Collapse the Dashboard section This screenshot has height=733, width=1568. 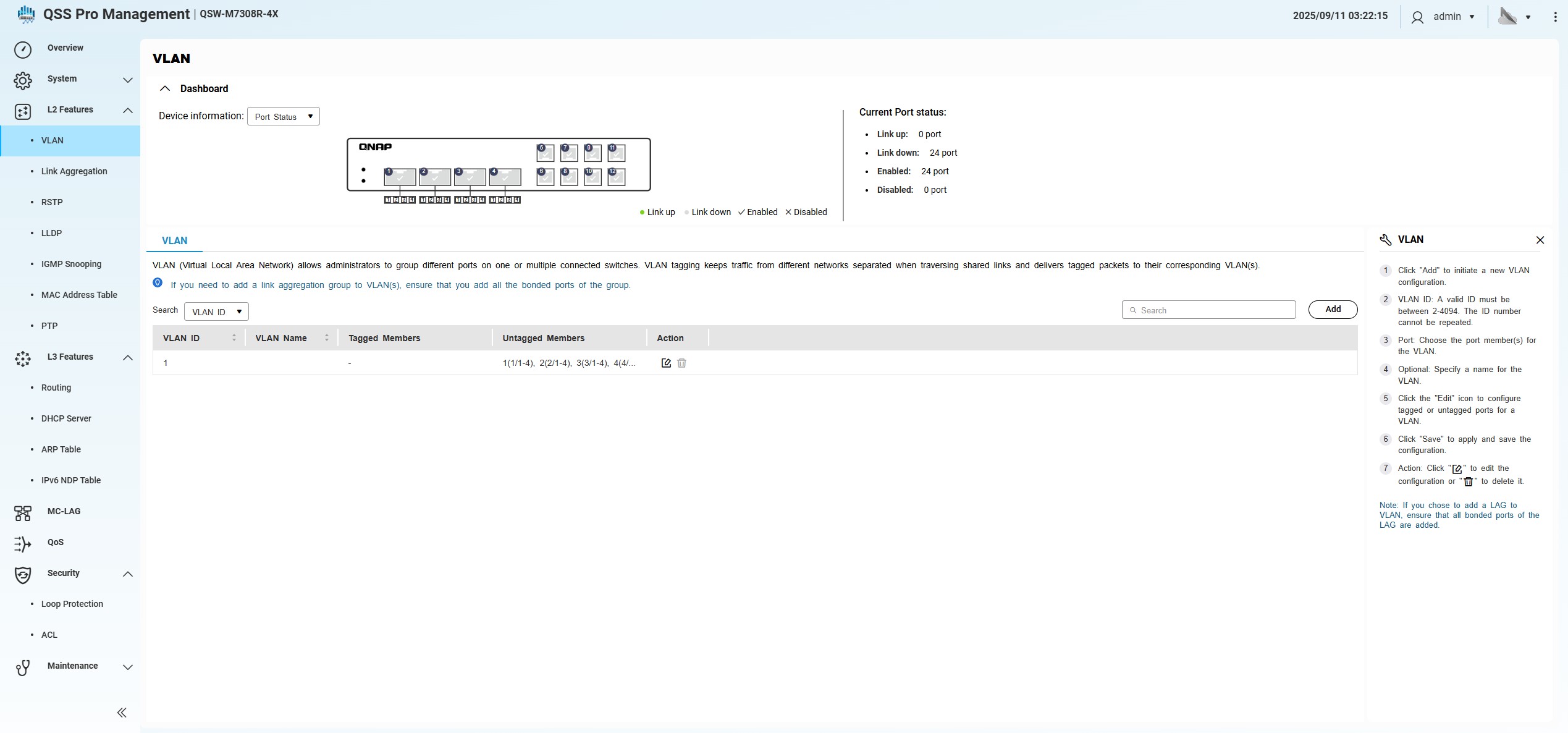pyautogui.click(x=165, y=88)
